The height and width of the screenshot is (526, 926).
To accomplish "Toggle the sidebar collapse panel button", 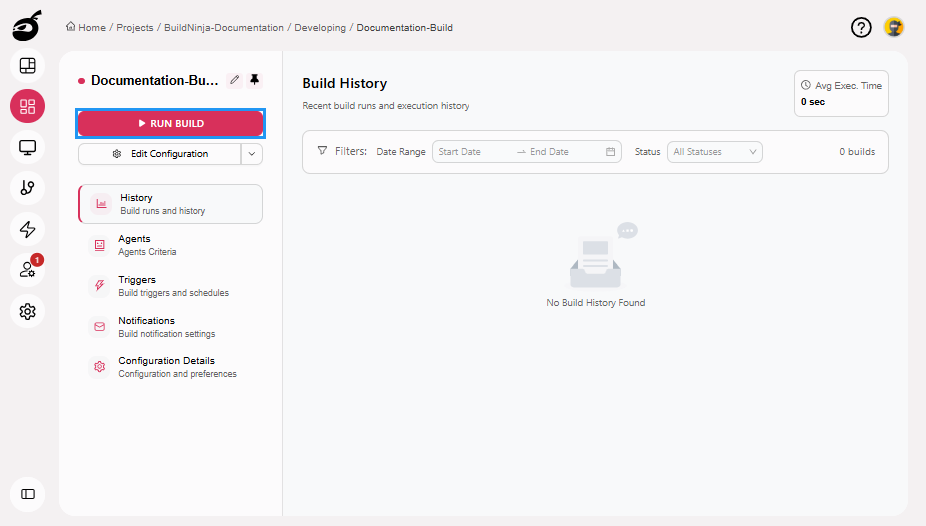I will (28, 494).
